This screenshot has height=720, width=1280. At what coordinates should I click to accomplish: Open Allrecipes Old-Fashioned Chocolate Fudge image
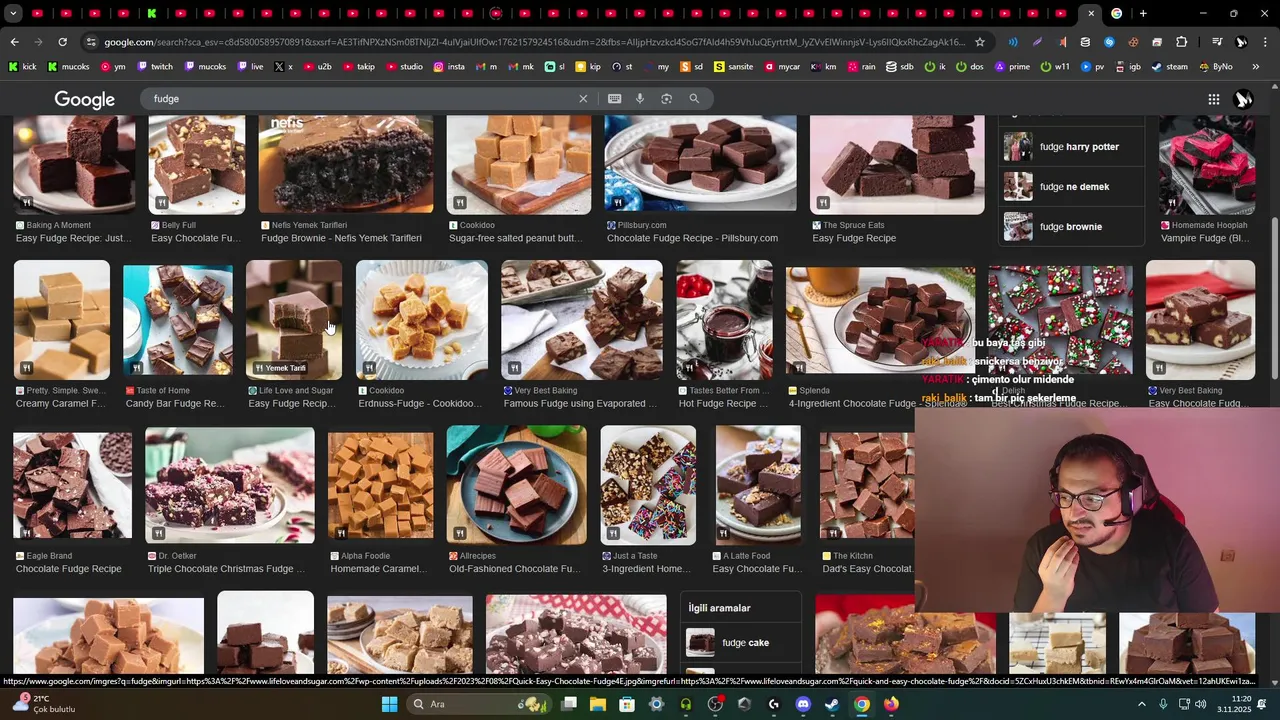tap(516, 485)
